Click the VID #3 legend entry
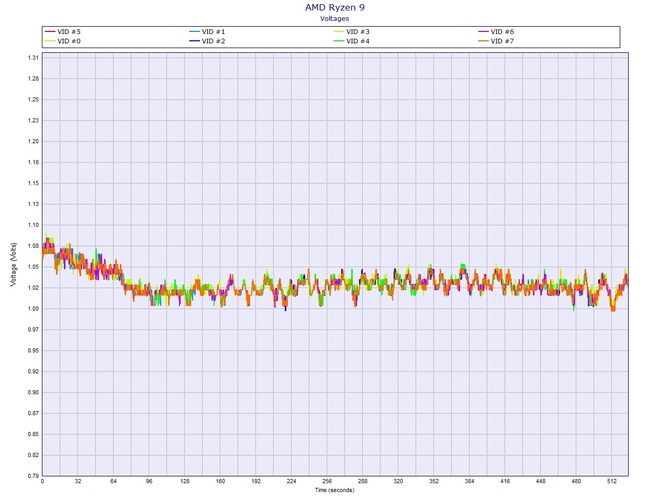The width and height of the screenshot is (670, 502). point(351,32)
